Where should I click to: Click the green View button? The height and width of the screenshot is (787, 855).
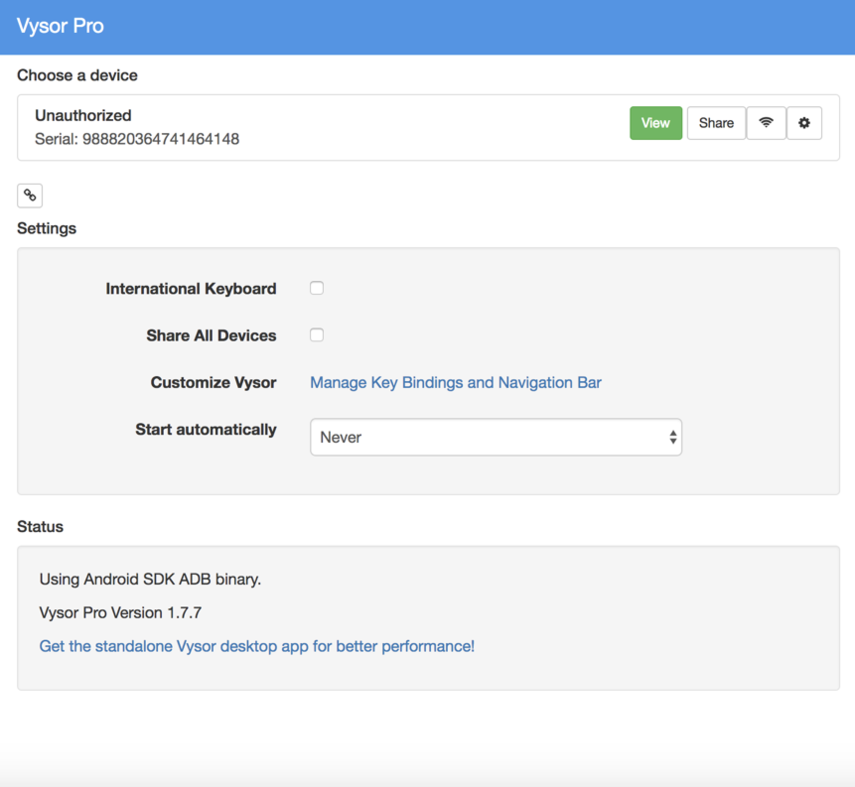coord(655,123)
